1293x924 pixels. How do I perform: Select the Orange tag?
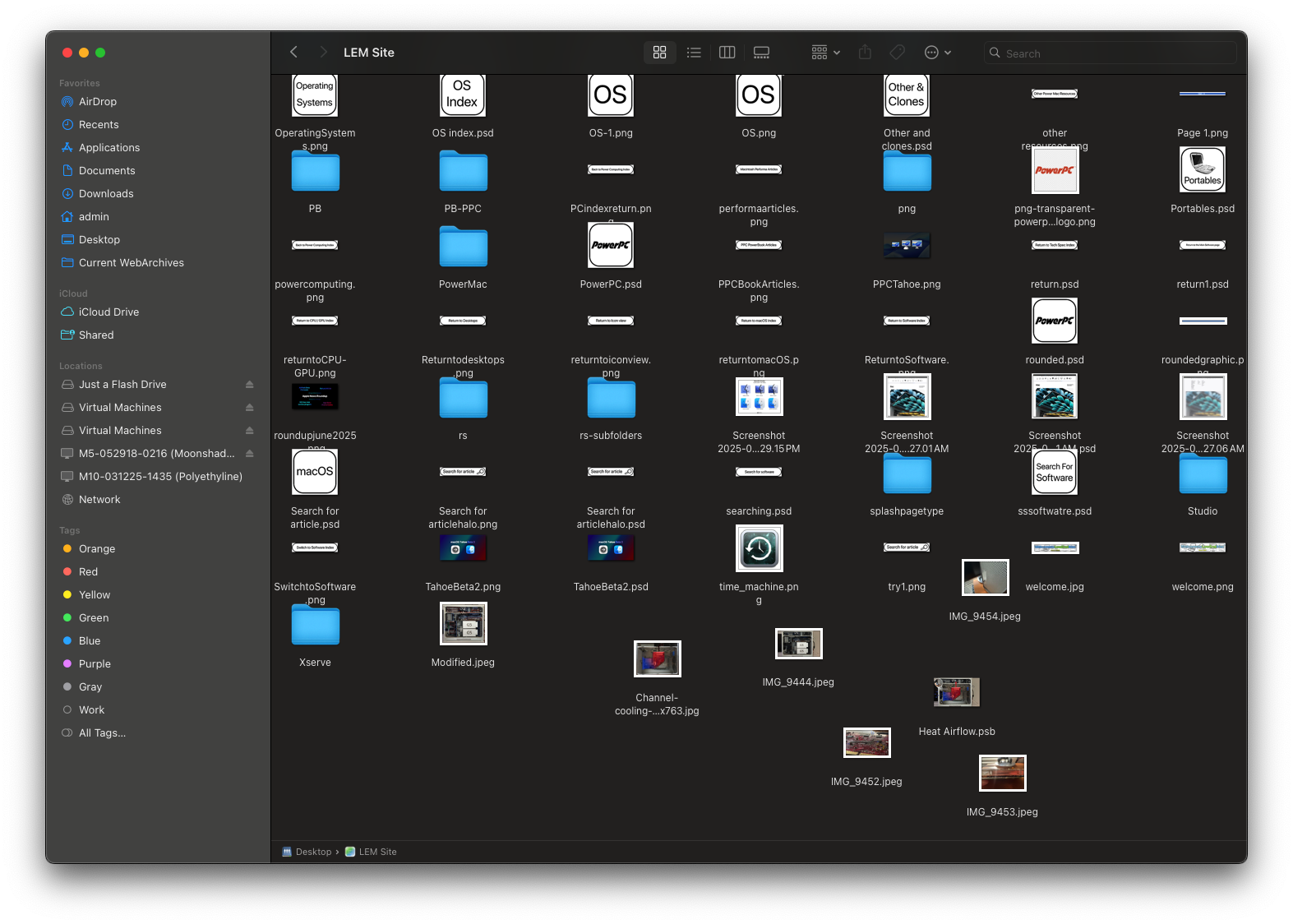tap(96, 549)
